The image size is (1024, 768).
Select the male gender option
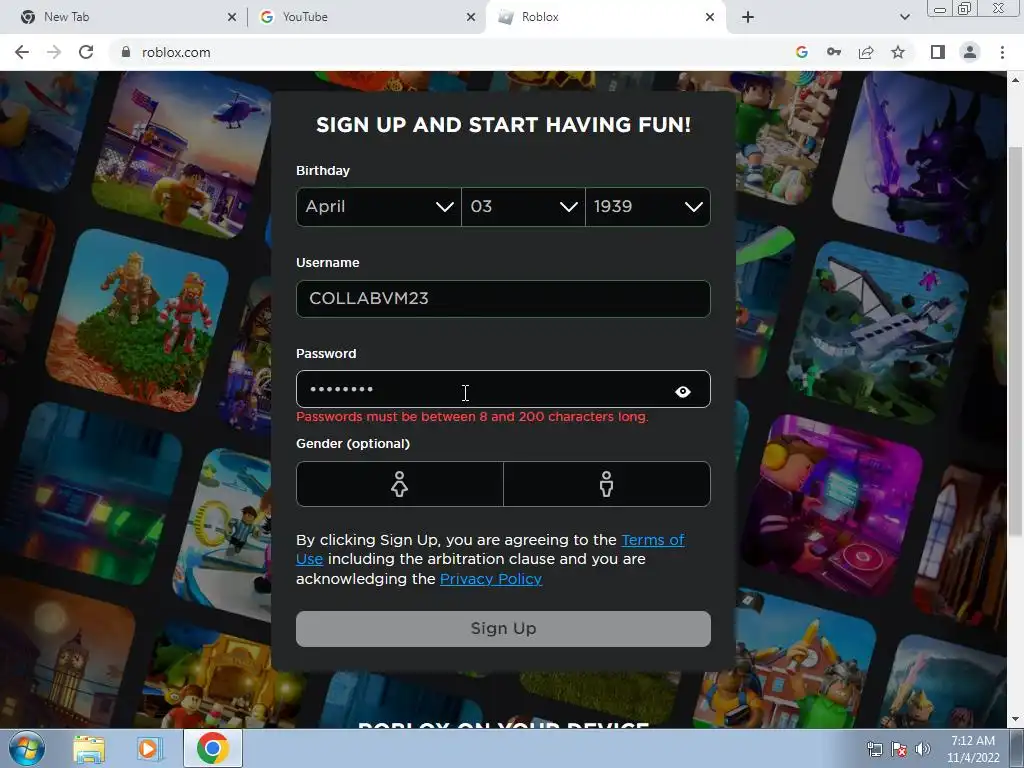(607, 484)
